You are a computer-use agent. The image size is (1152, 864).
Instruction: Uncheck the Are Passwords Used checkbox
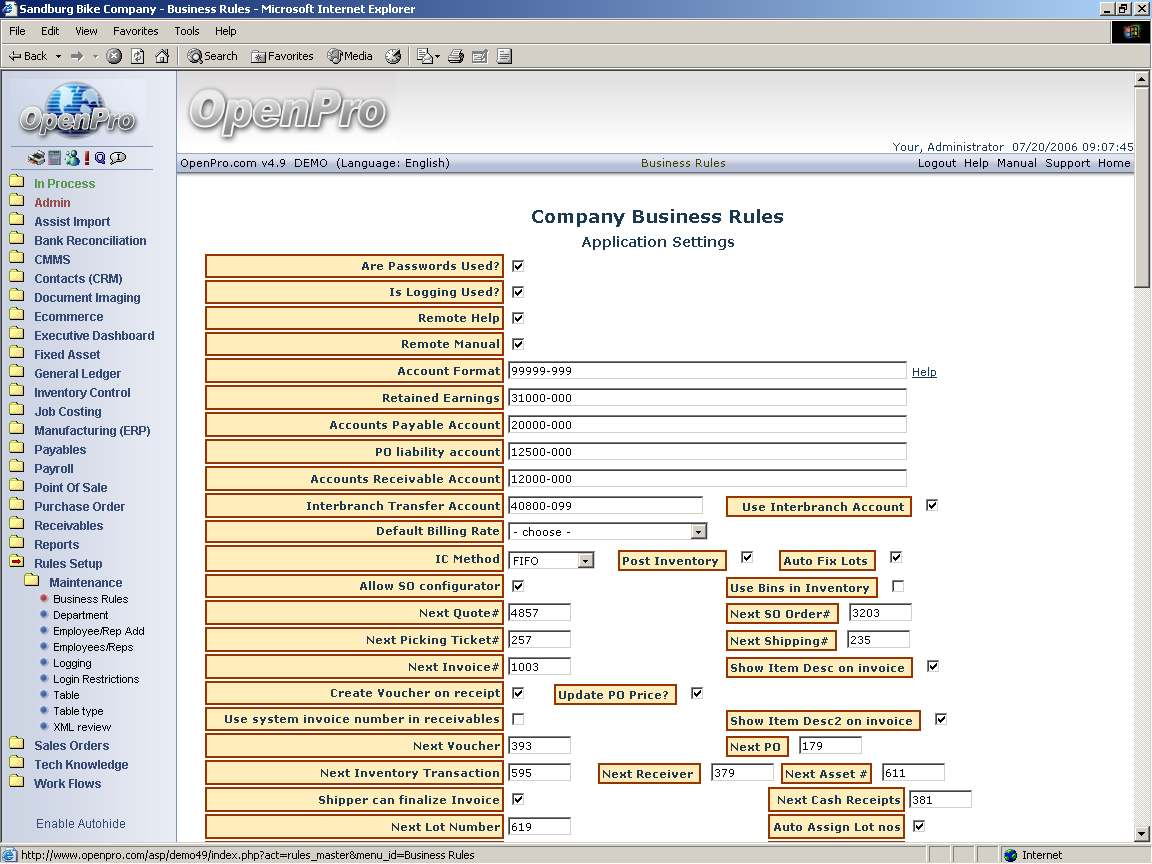coord(518,266)
